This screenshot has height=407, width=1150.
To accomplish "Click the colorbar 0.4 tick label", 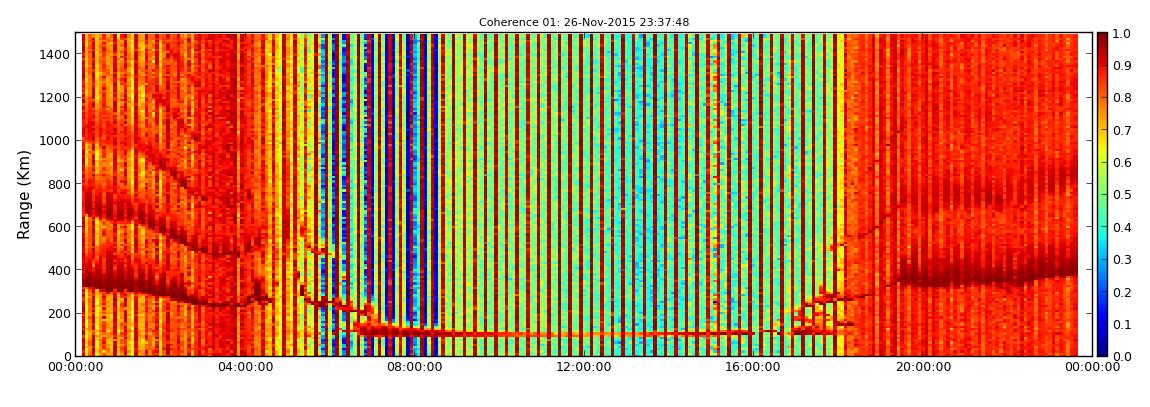I will point(1121,227).
